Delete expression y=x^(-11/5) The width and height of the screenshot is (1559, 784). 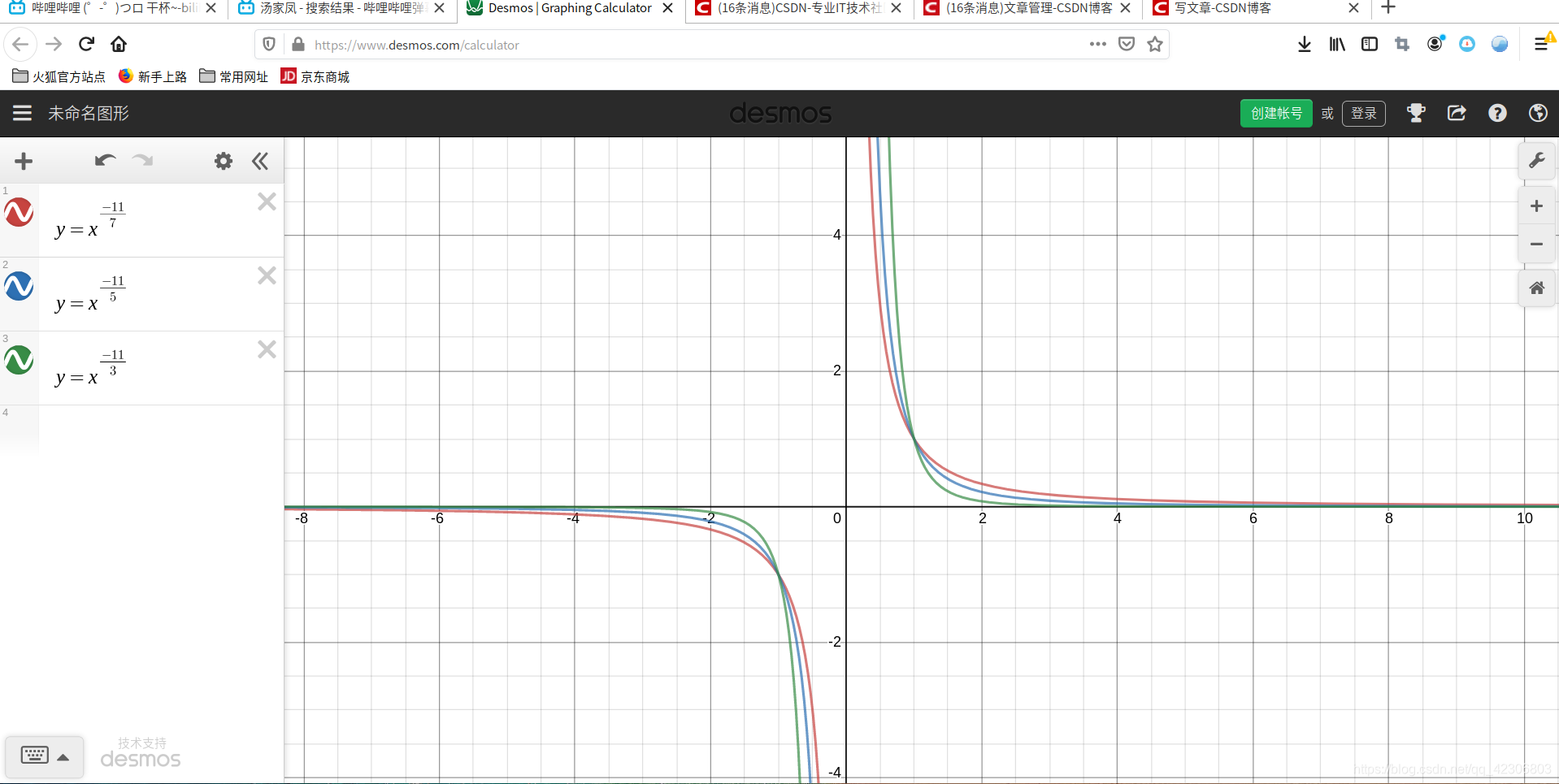point(267,275)
